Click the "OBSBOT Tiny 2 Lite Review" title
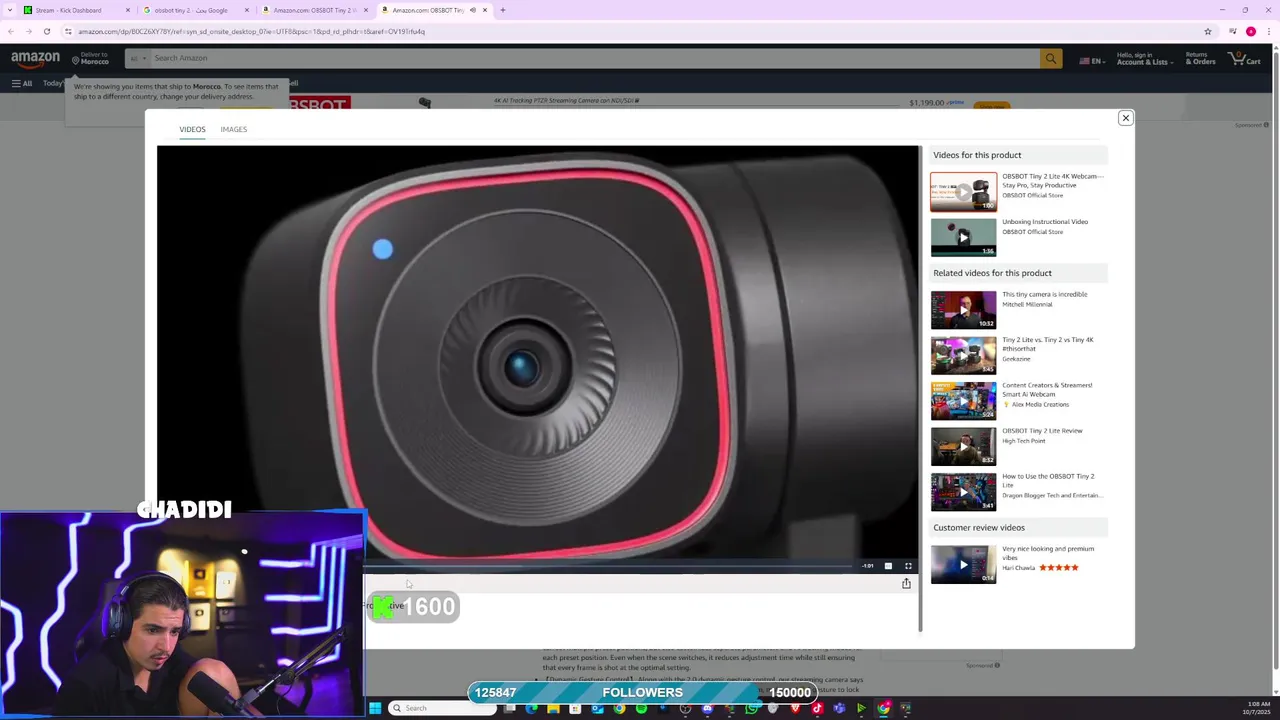 point(1042,431)
